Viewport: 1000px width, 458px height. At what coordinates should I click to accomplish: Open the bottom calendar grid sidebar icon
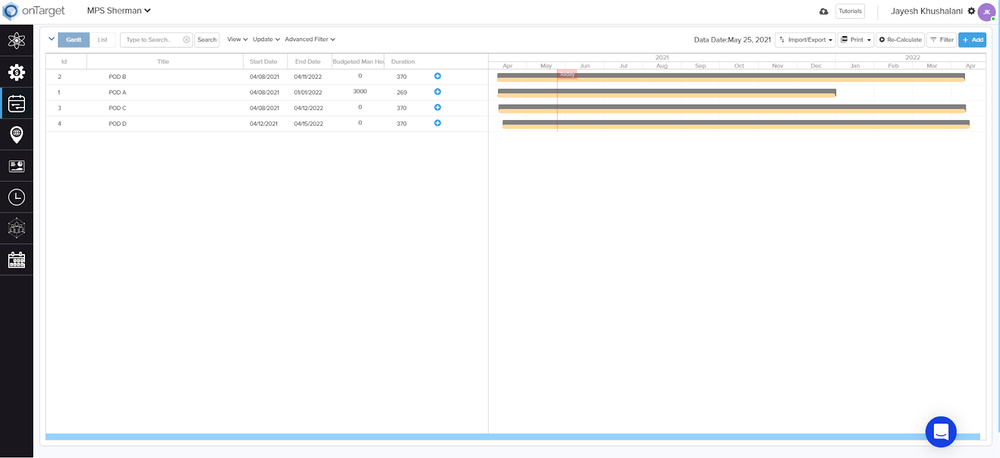(17, 260)
